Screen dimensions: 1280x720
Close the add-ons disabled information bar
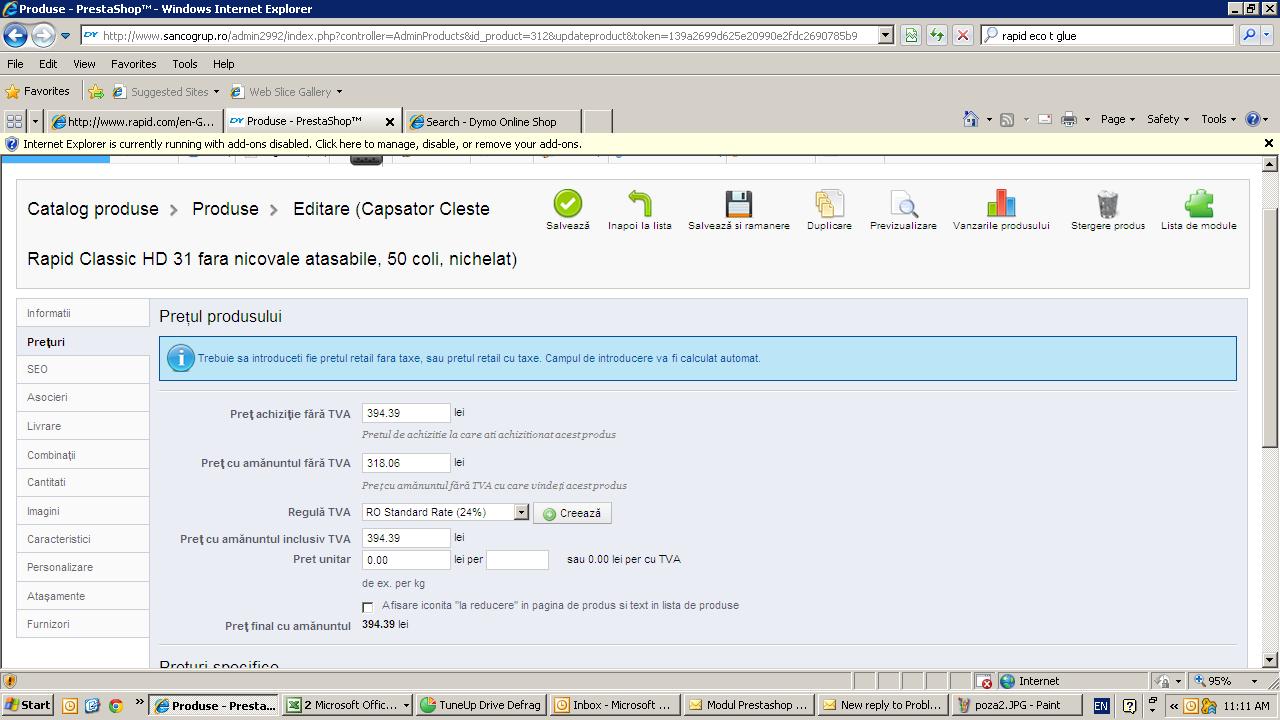click(1269, 143)
